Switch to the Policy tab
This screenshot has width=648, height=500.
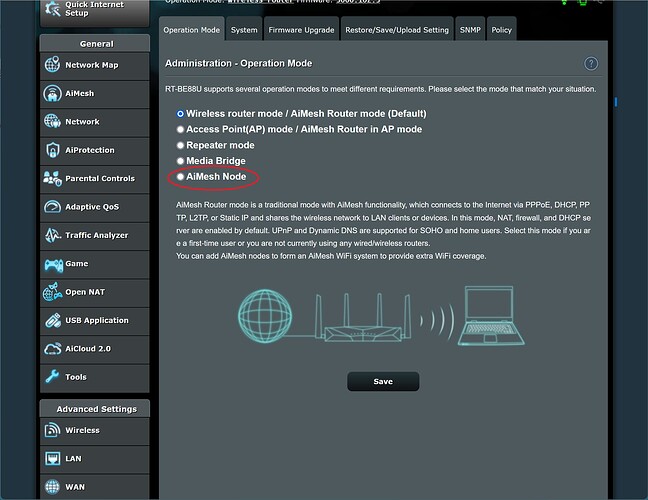click(502, 30)
